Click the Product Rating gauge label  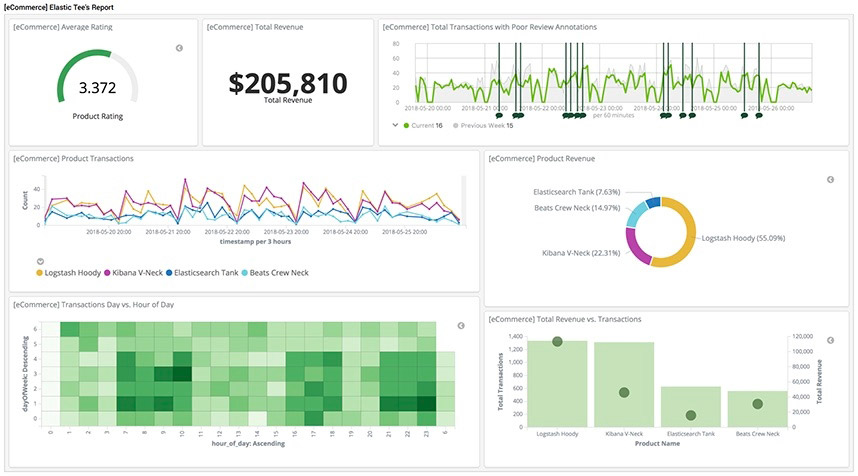click(x=97, y=116)
